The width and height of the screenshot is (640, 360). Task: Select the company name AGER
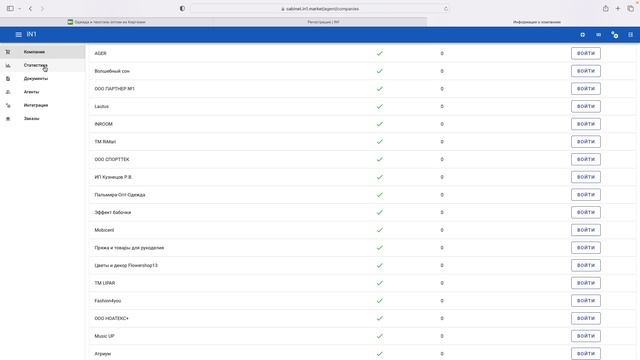(100, 53)
